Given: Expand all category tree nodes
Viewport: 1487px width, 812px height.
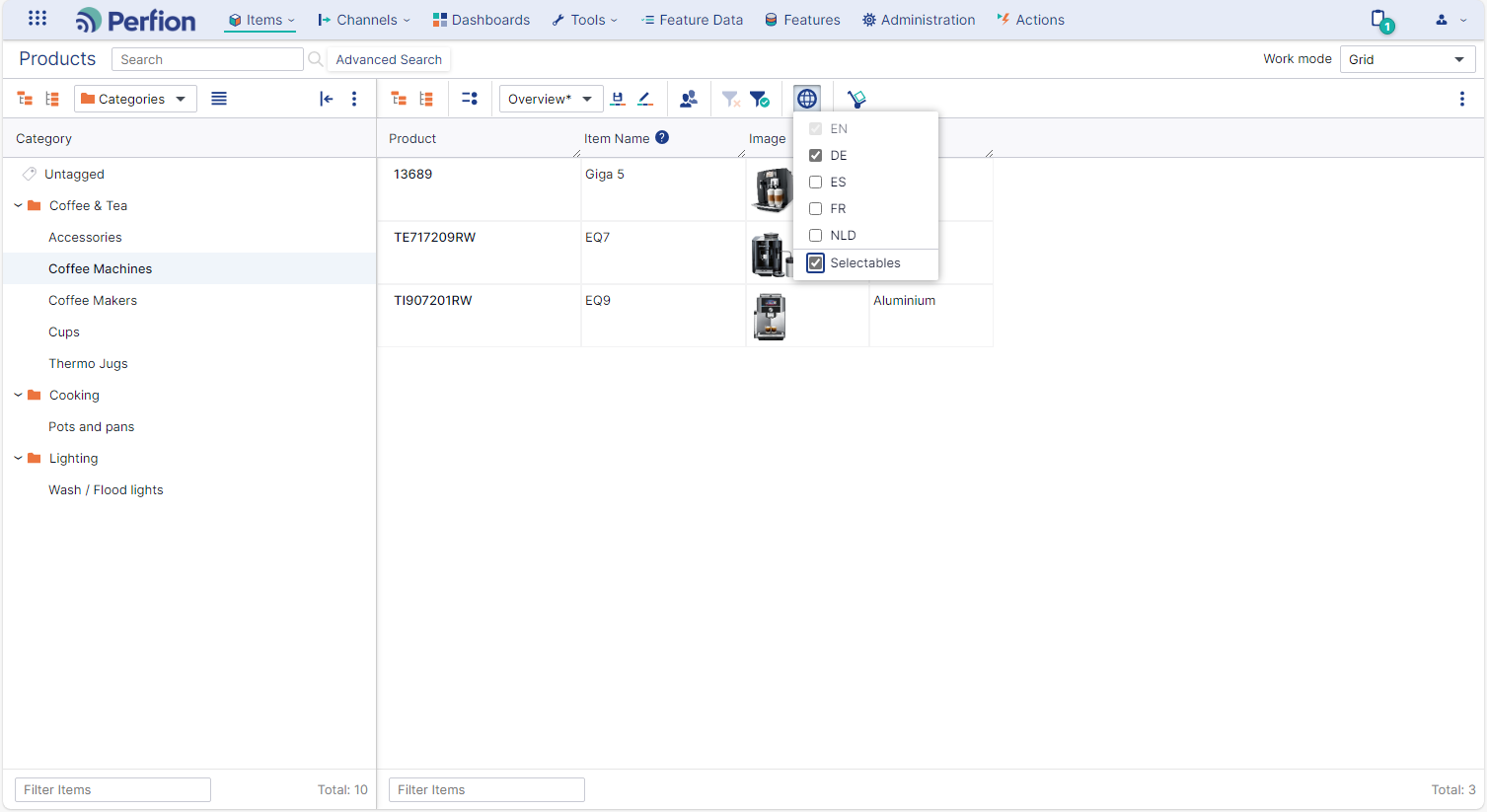Looking at the screenshot, I should [25, 99].
